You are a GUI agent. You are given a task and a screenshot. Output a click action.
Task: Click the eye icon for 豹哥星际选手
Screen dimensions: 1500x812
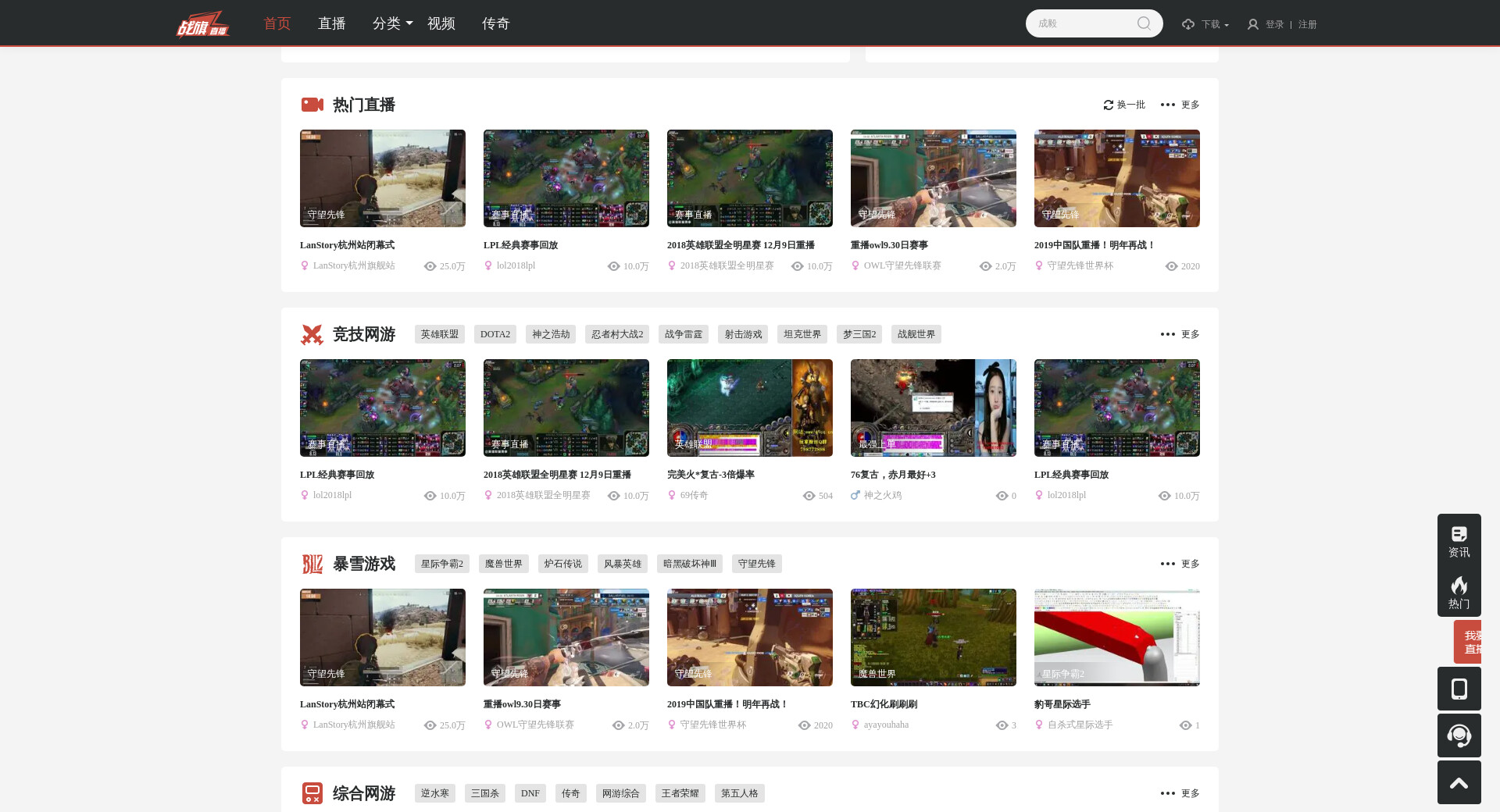[1185, 725]
